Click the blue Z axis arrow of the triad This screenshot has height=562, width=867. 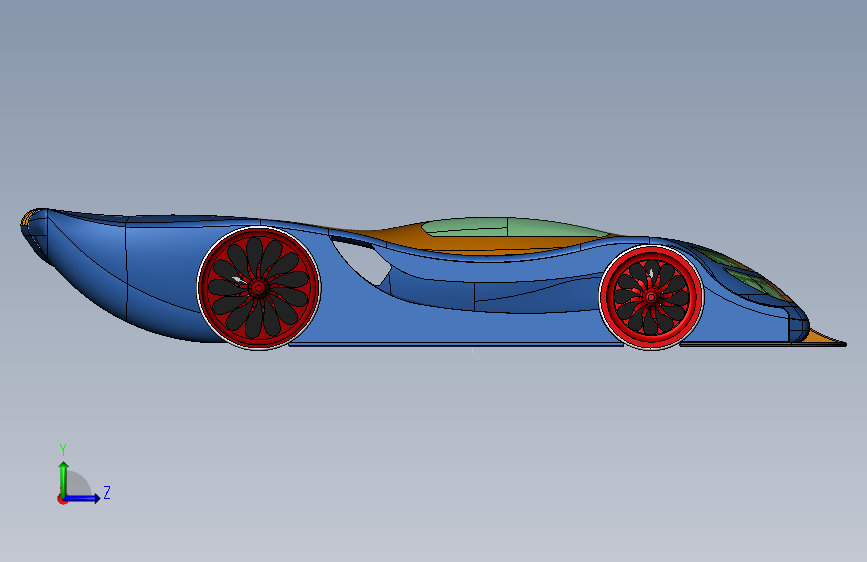click(x=83, y=498)
